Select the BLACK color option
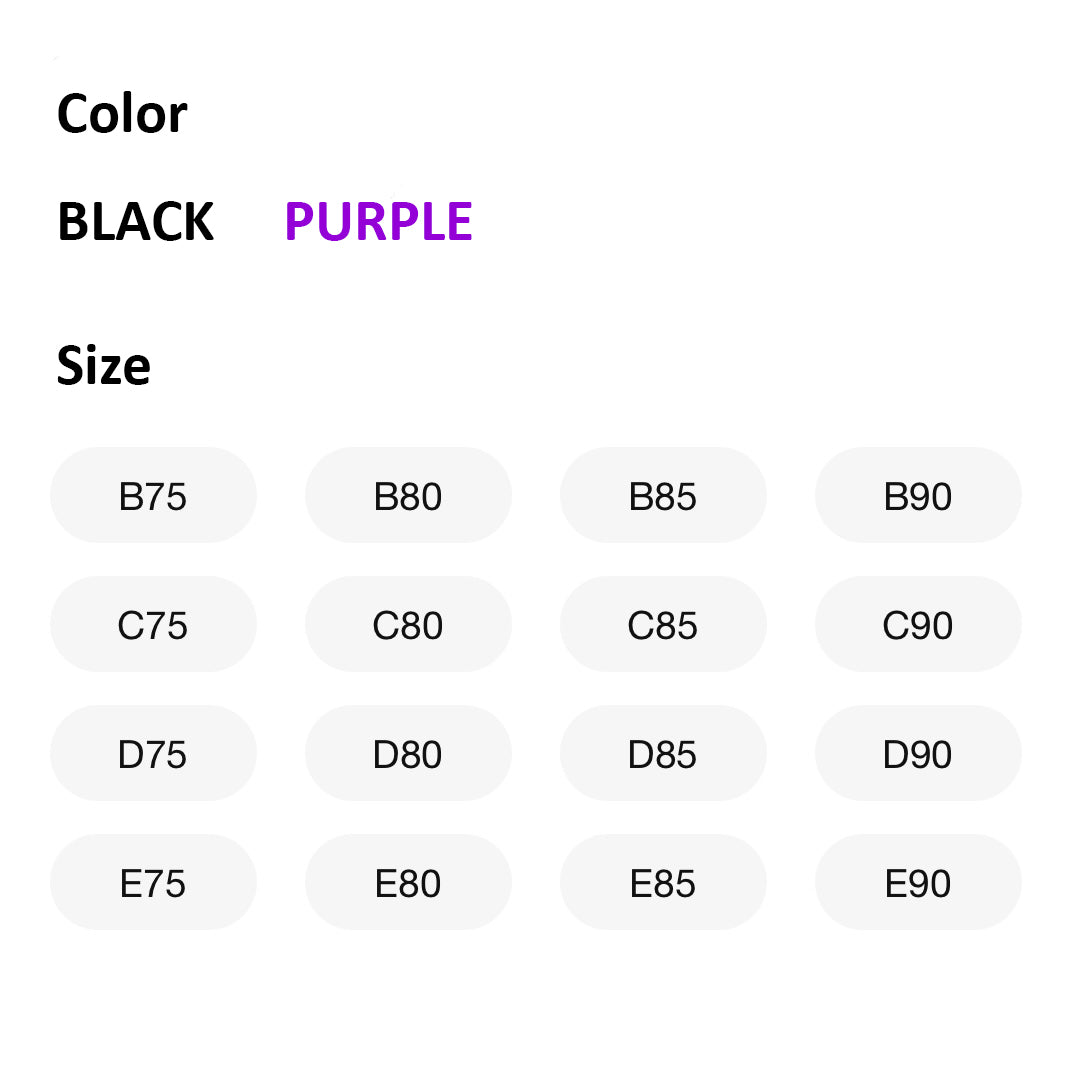 point(135,222)
